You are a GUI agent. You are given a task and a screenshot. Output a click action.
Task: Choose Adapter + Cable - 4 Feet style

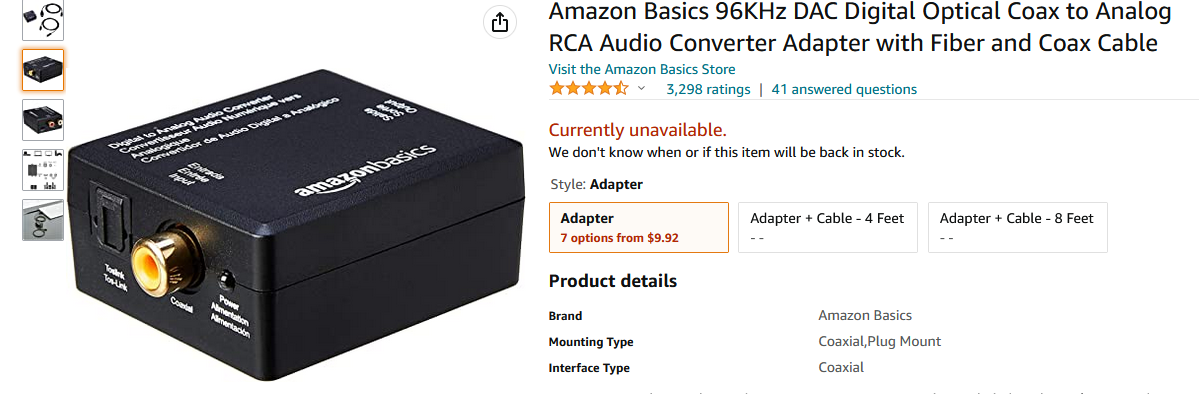827,227
